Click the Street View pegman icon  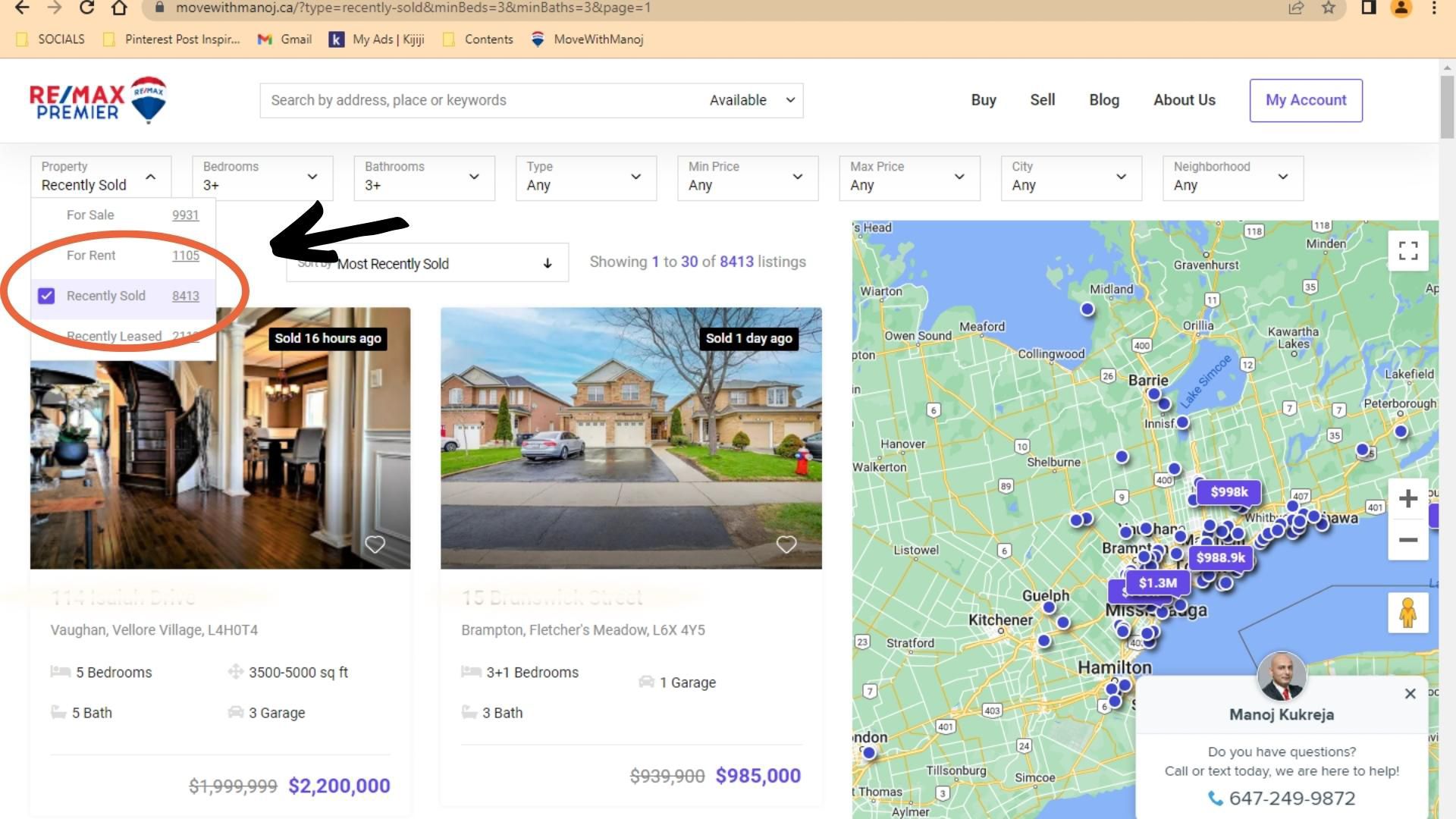coord(1408,613)
